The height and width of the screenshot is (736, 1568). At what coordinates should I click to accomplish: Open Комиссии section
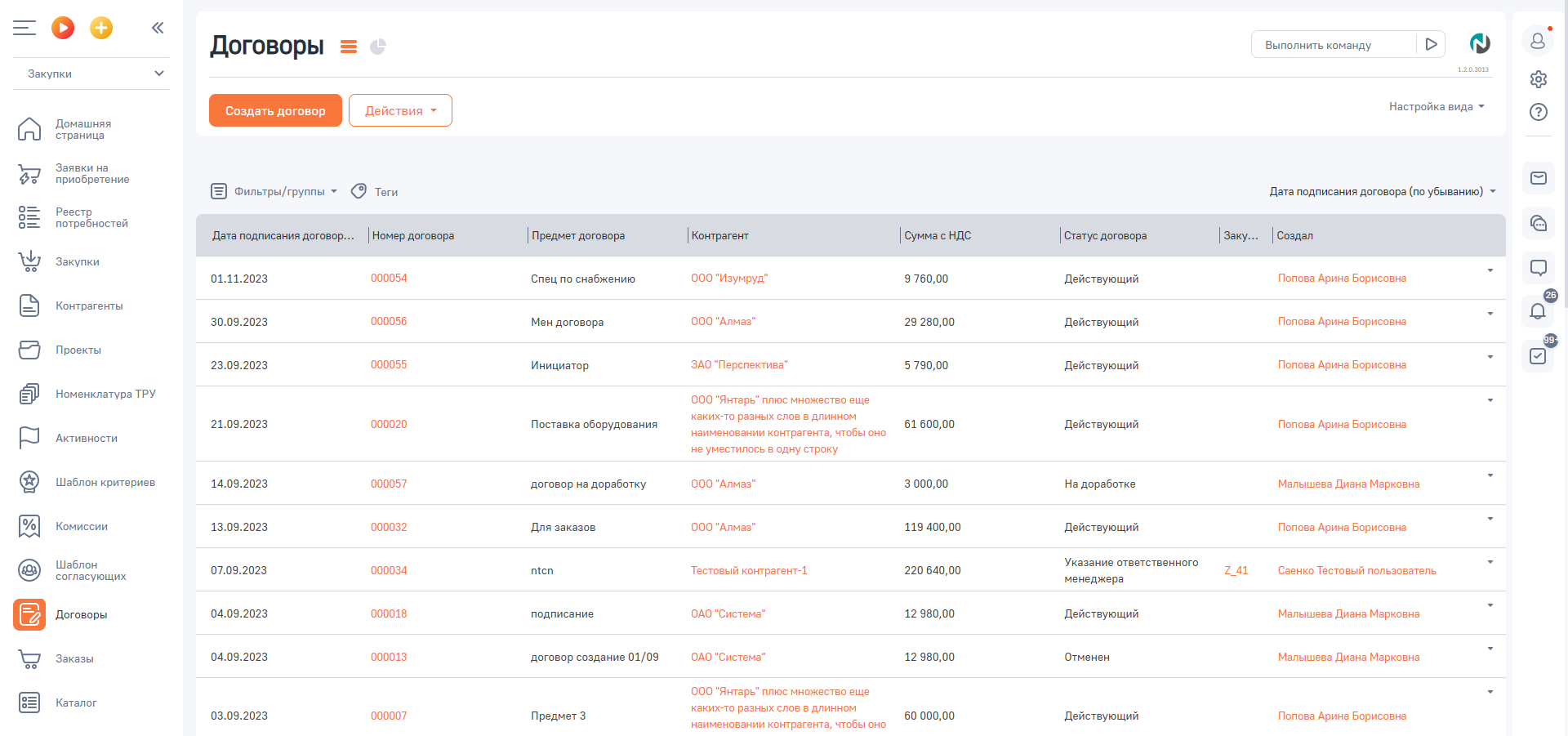click(90, 526)
